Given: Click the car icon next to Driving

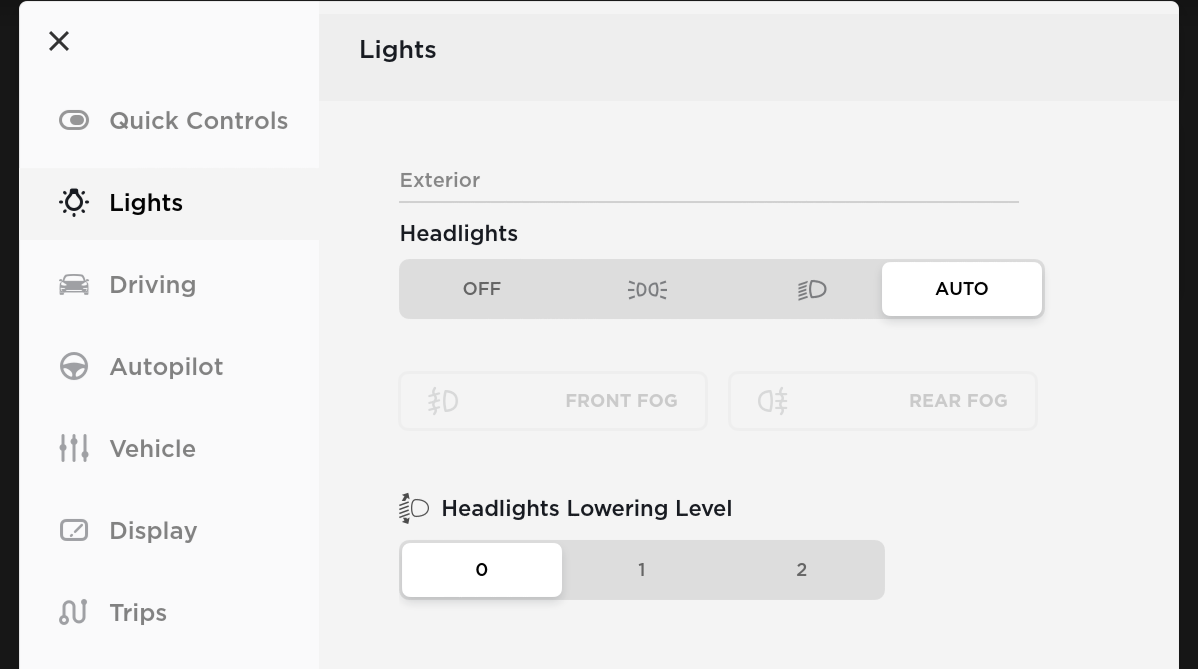Looking at the screenshot, I should (74, 285).
